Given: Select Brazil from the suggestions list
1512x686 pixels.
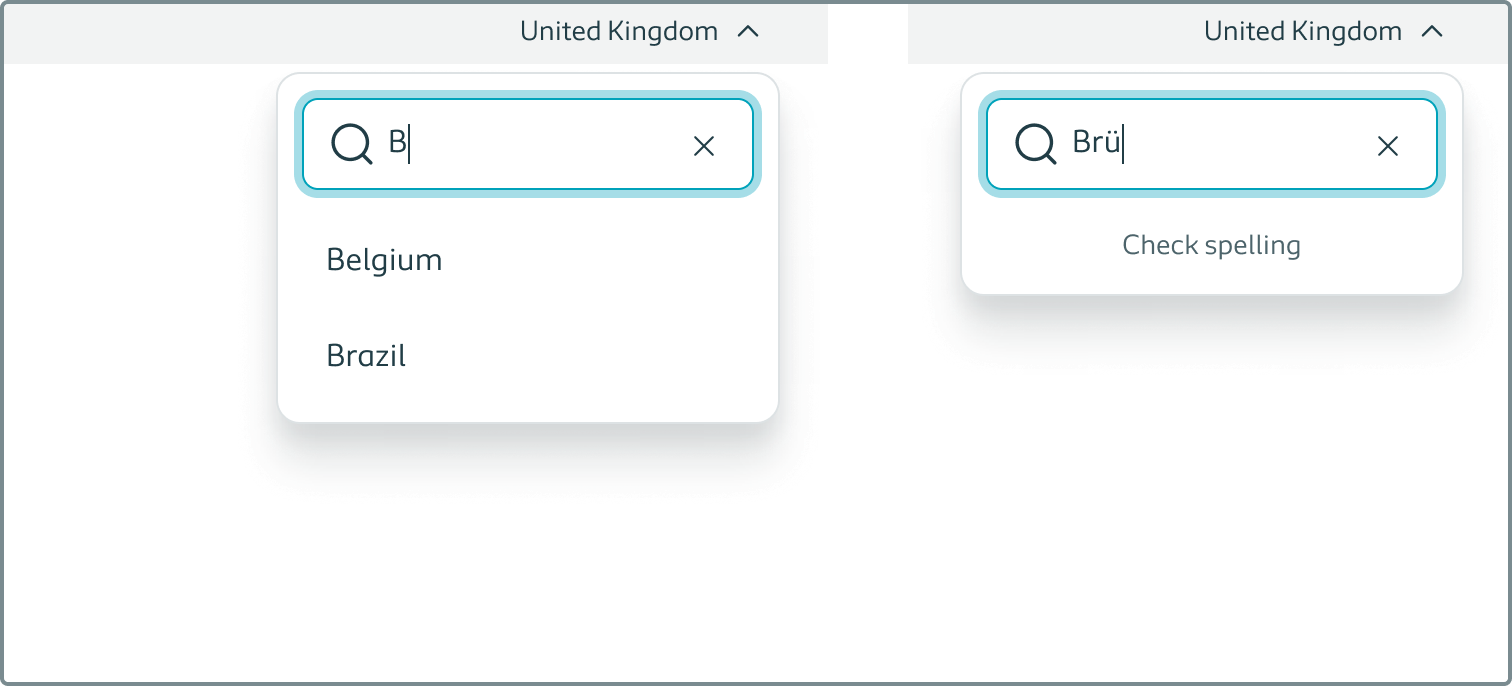Looking at the screenshot, I should (365, 355).
